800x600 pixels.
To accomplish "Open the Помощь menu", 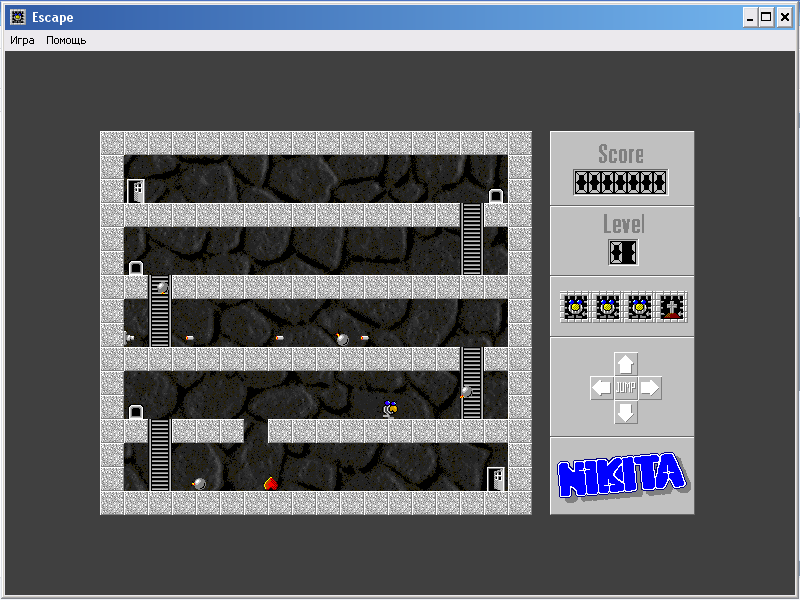I will point(66,40).
